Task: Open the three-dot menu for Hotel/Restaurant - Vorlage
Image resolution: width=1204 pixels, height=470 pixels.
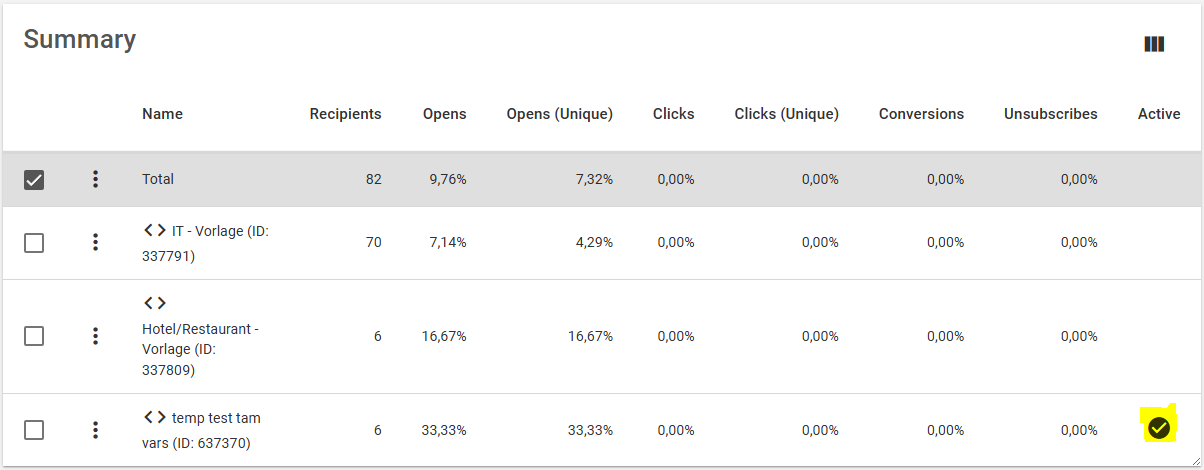Action: click(x=95, y=336)
